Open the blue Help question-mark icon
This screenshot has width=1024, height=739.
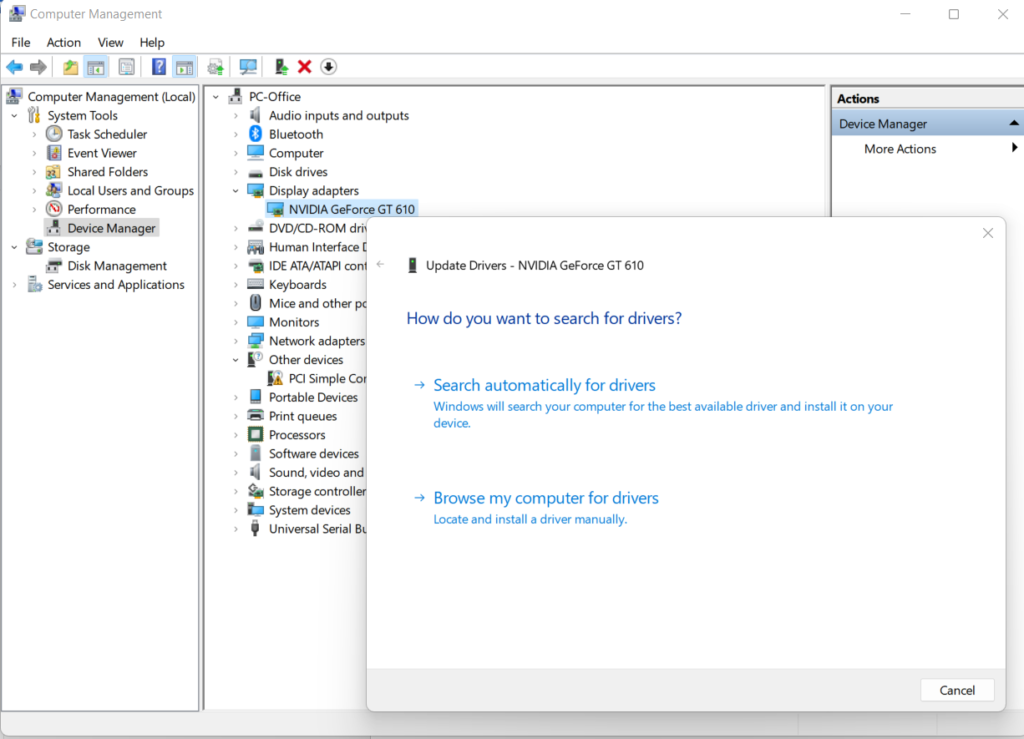click(159, 67)
